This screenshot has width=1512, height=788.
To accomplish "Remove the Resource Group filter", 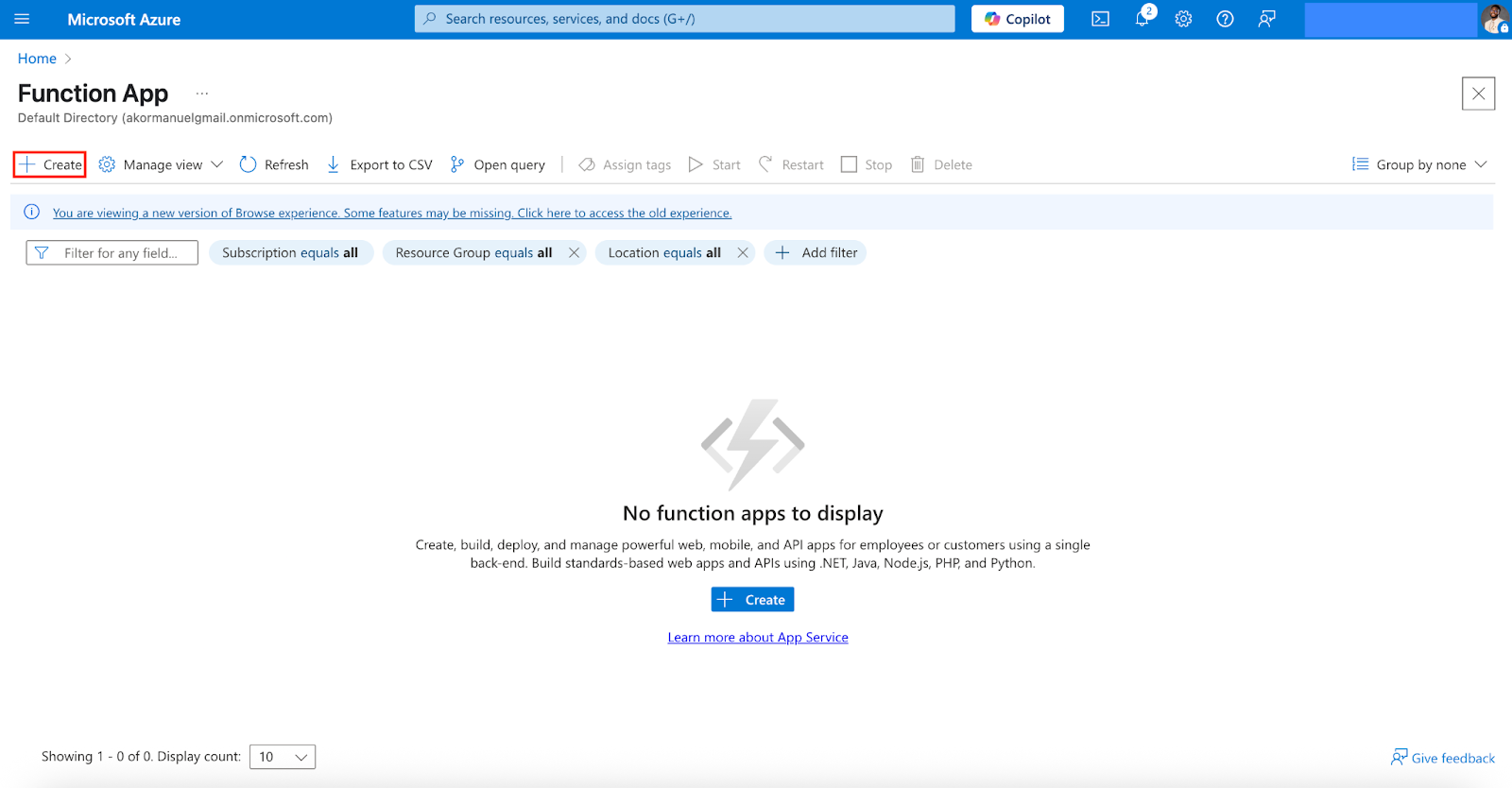I will click(574, 253).
